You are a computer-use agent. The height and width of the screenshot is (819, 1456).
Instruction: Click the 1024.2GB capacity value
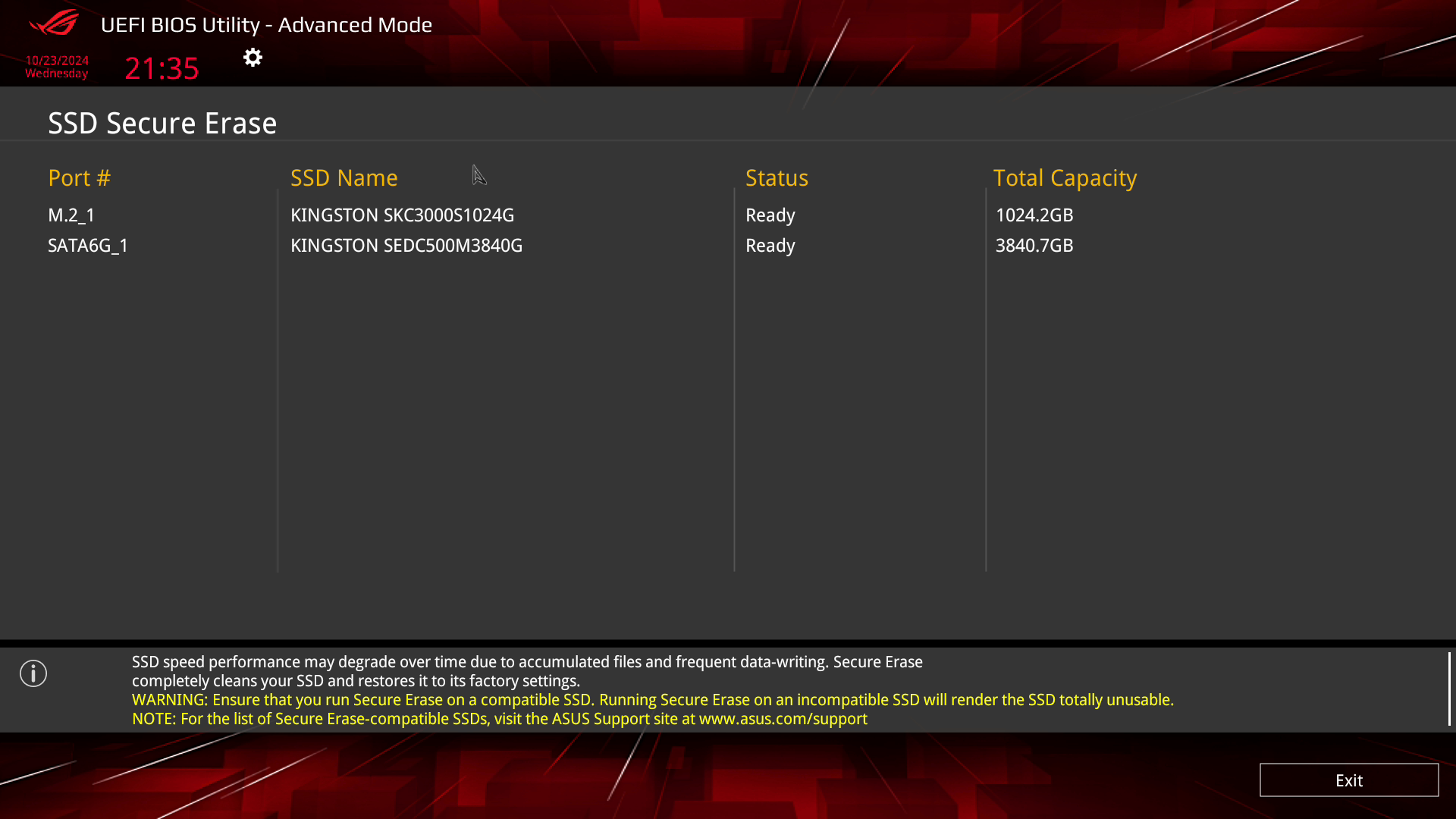point(1034,215)
